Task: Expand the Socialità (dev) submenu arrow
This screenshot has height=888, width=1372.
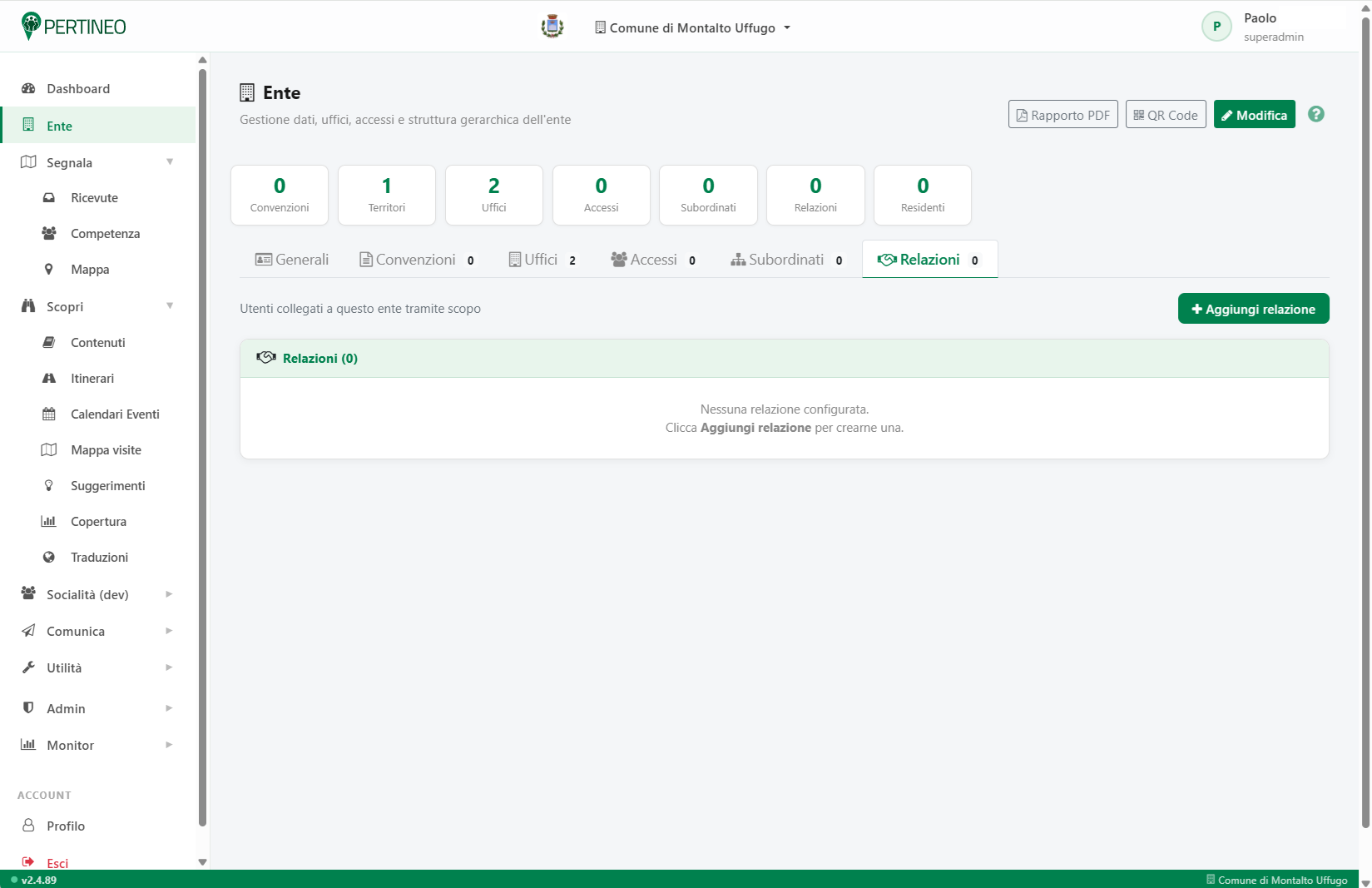Action: pos(169,594)
